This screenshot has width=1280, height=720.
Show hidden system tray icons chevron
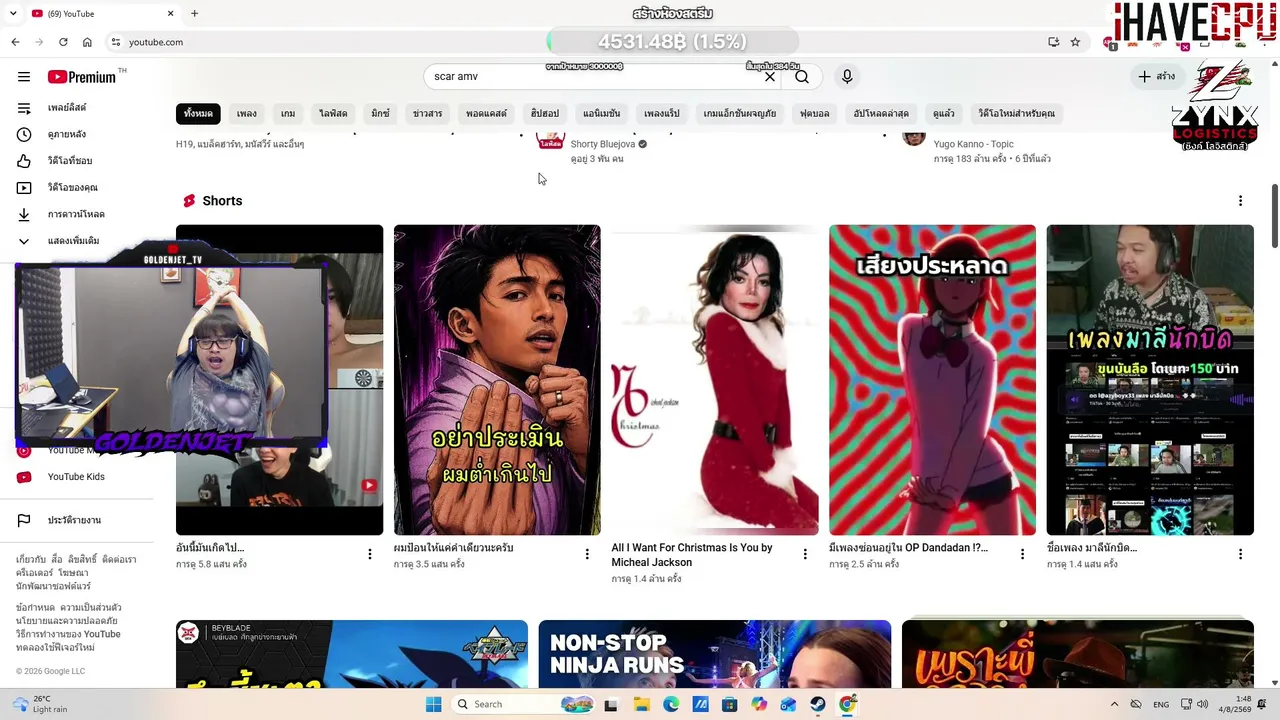1114,704
